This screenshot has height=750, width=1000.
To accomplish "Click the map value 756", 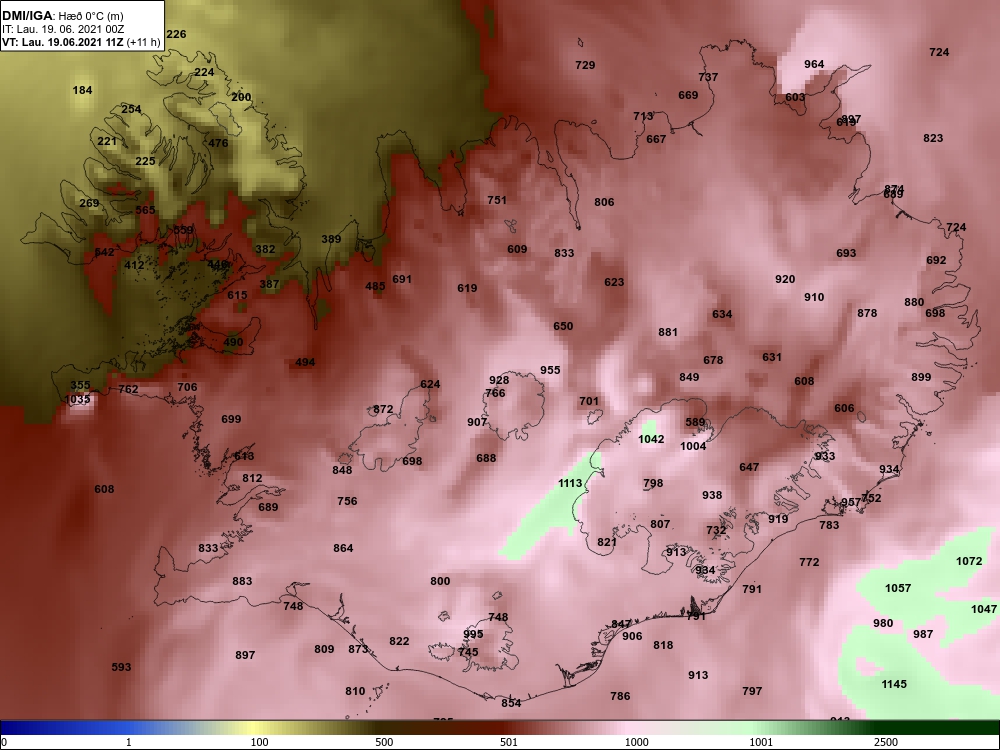I will click(x=347, y=501).
